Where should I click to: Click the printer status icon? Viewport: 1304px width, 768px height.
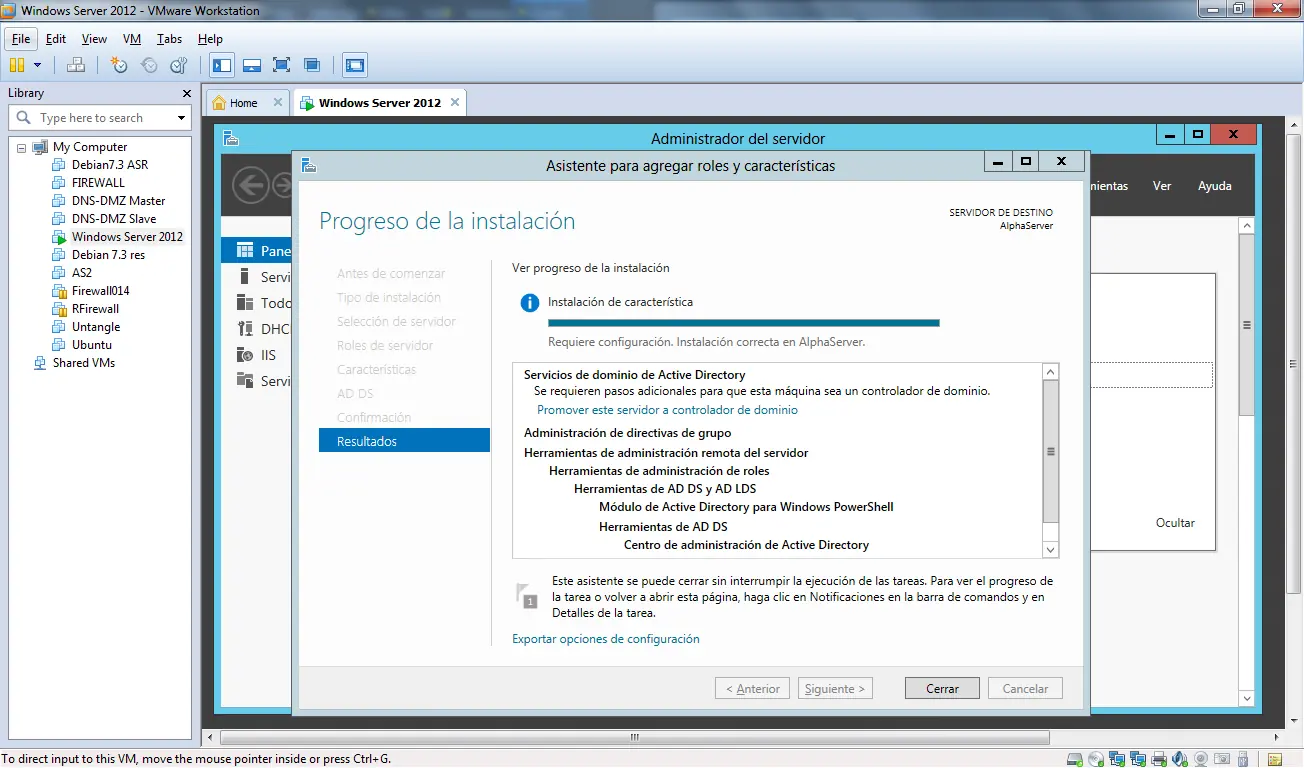[x=1159, y=759]
